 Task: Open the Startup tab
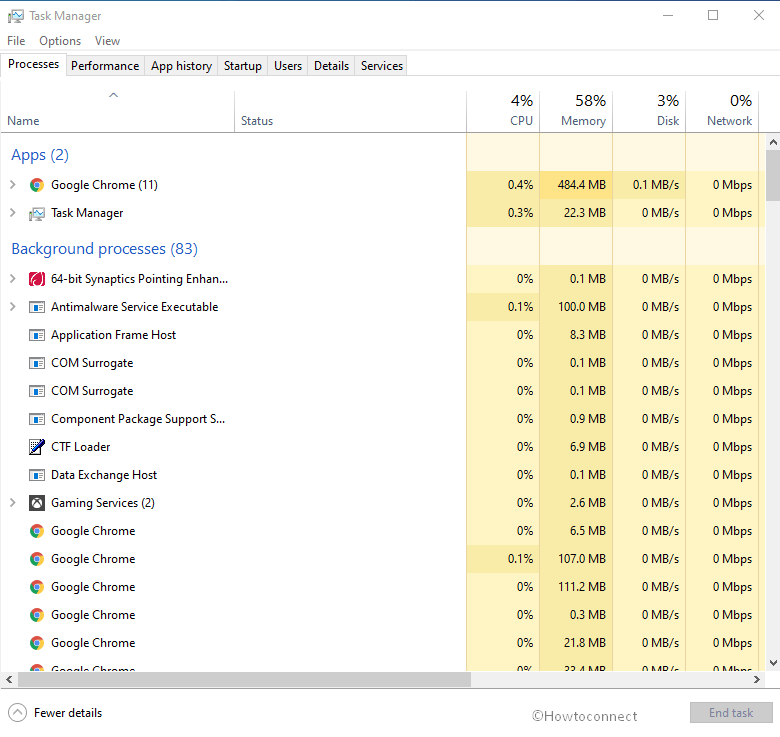tap(243, 66)
